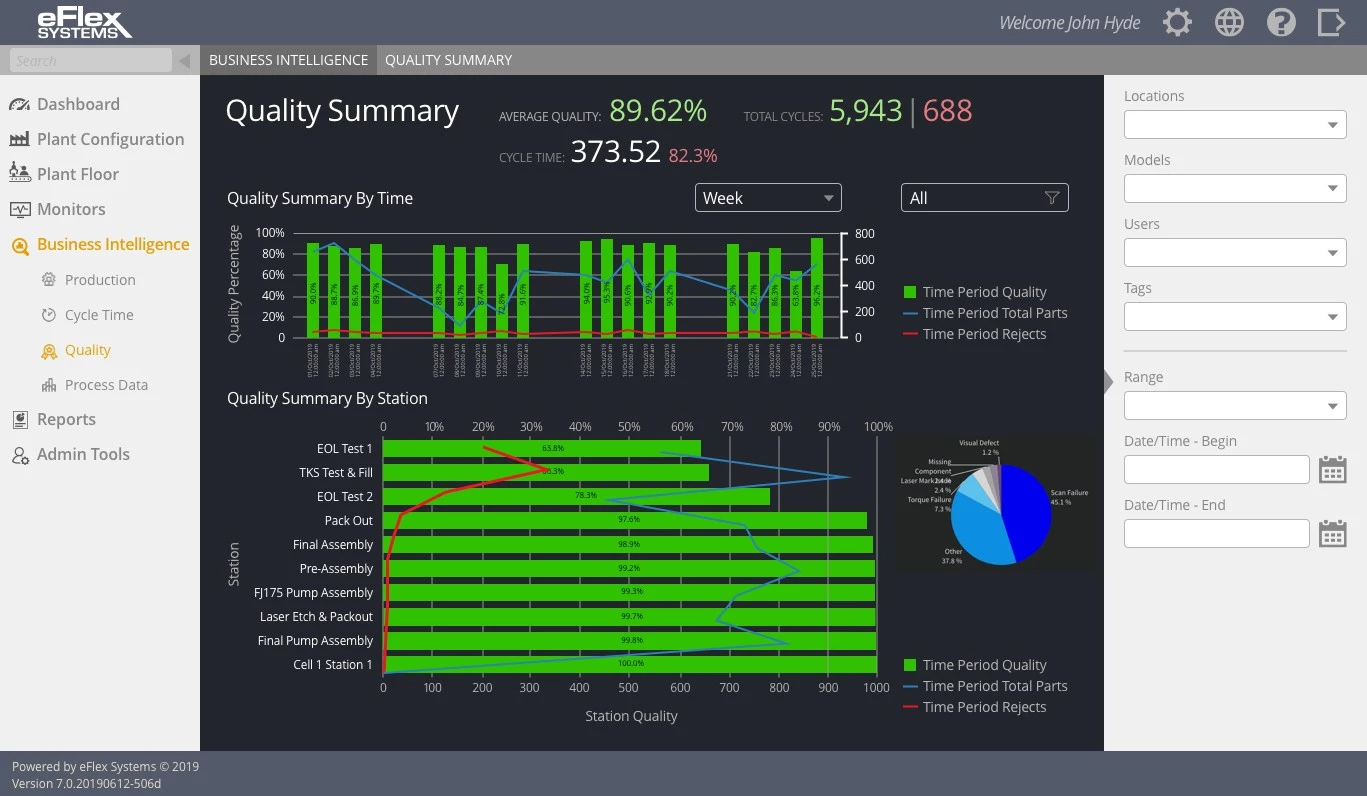
Task: Click the Quality item under Business Intelligence
Action: pos(87,349)
